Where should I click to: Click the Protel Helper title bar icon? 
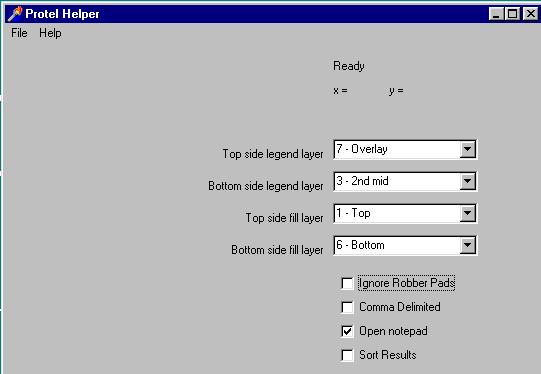pyautogui.click(x=15, y=14)
